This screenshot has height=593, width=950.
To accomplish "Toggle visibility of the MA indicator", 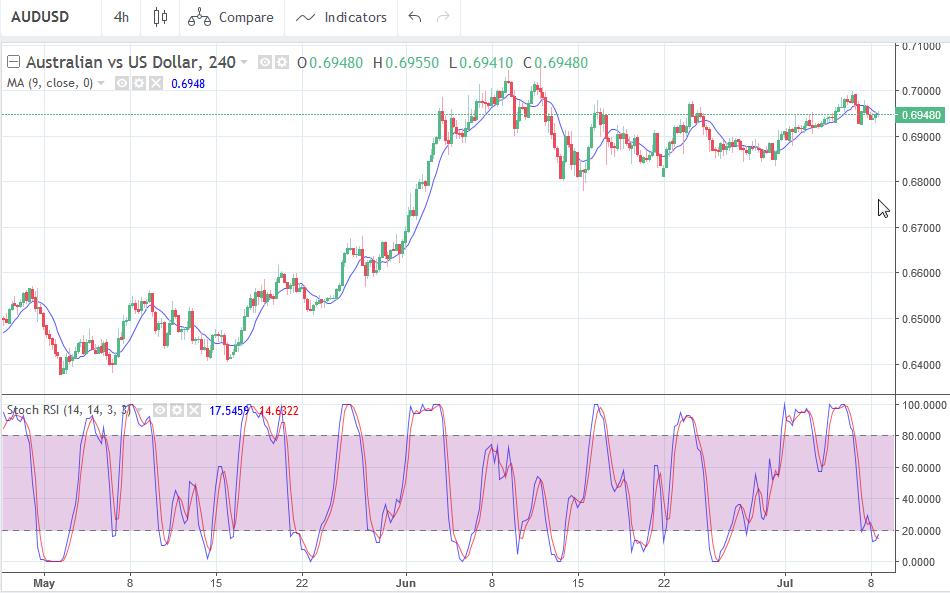I will pyautogui.click(x=120, y=83).
